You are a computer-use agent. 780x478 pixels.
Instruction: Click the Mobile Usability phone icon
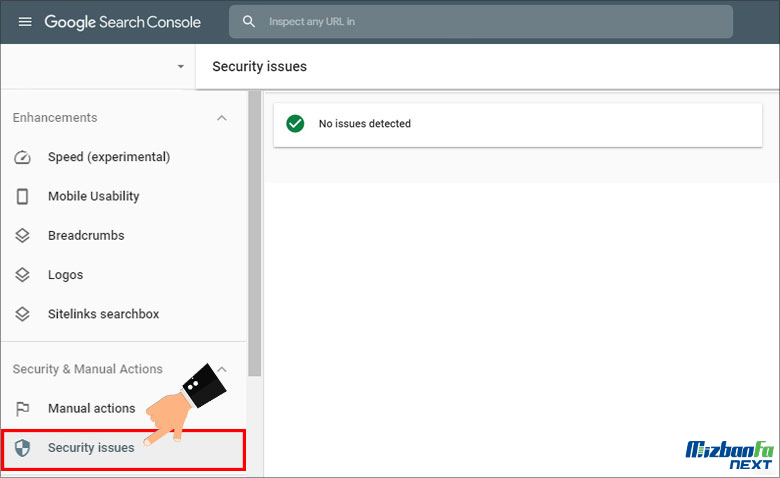23,196
